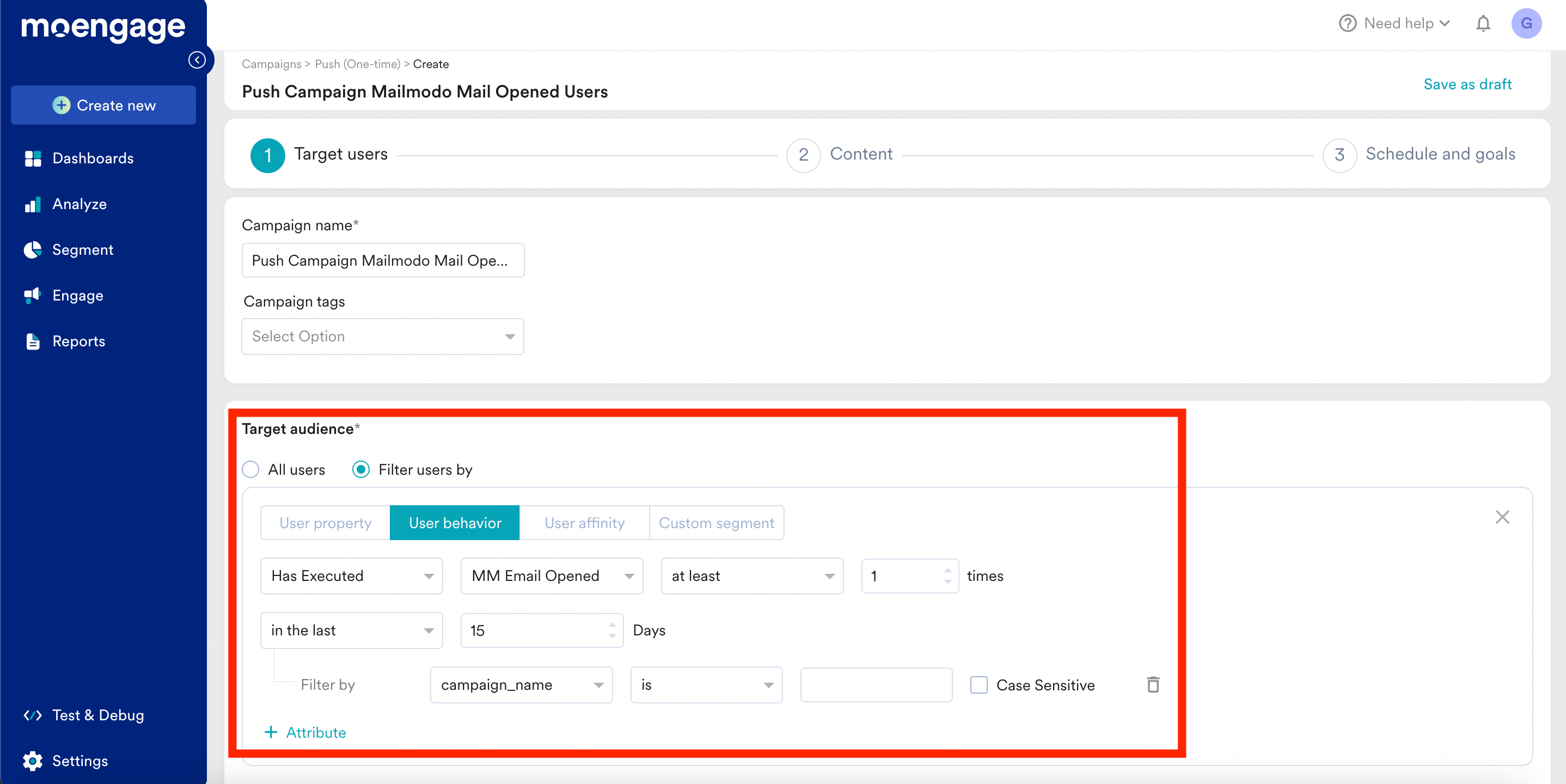1566x784 pixels.
Task: Click the Segment pie chart icon
Action: [33, 250]
